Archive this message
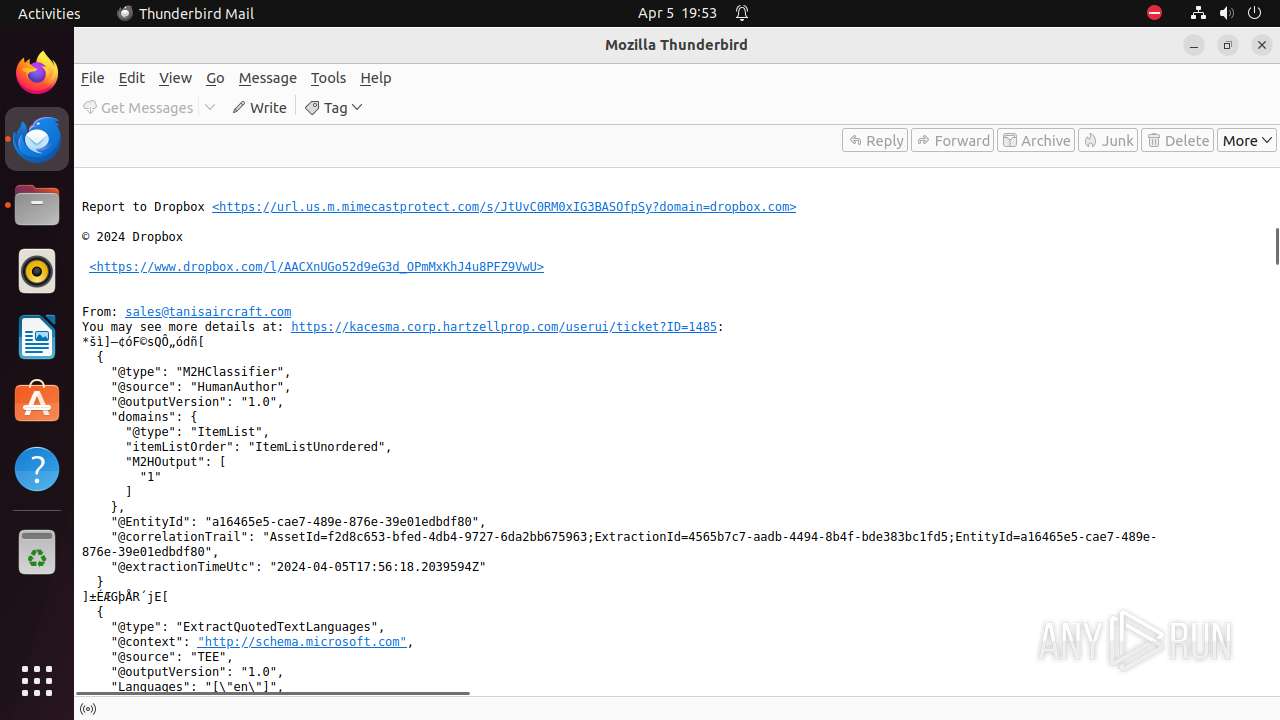Image resolution: width=1280 pixels, height=720 pixels. click(1036, 140)
